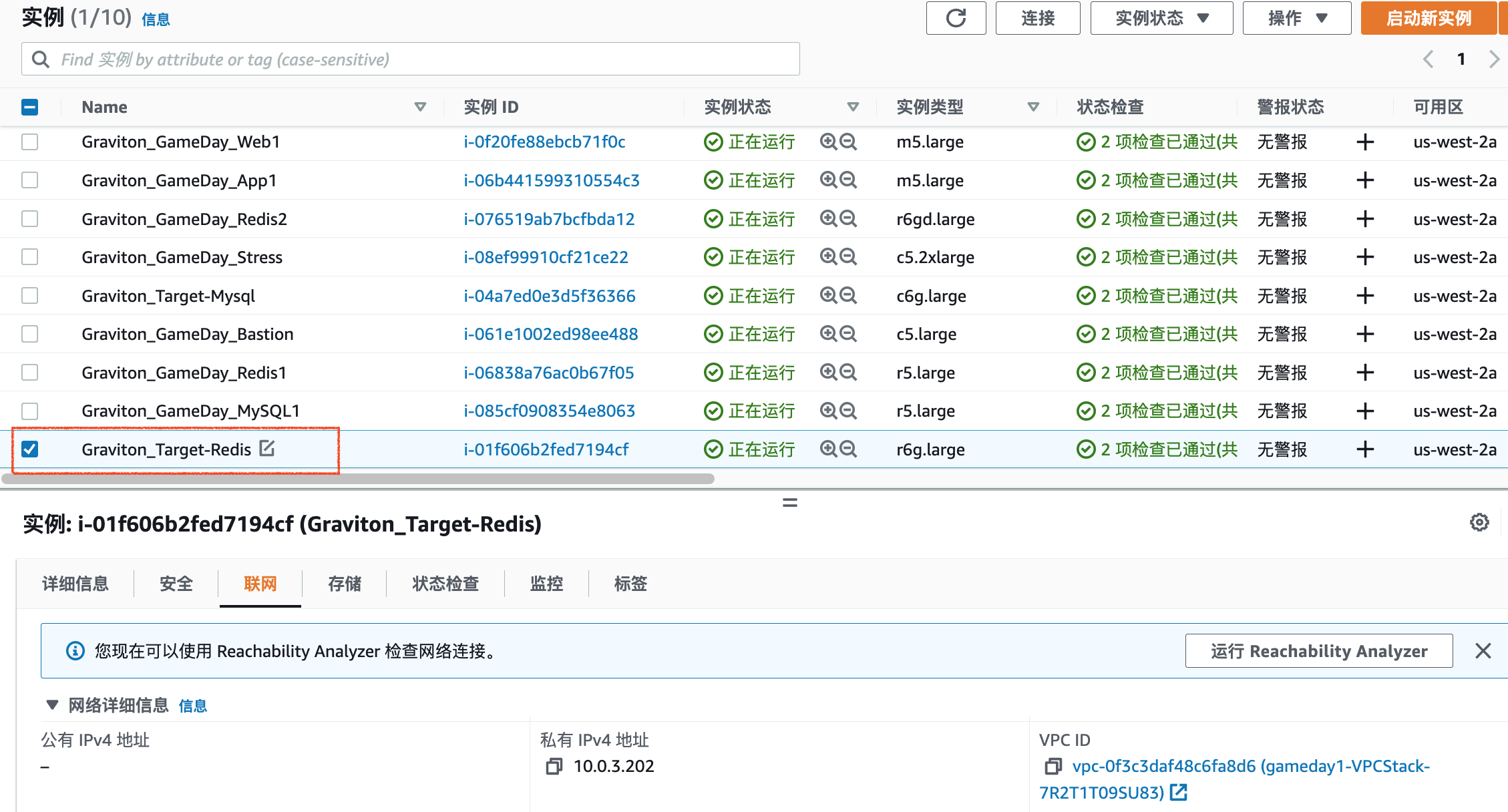Image resolution: width=1508 pixels, height=812 pixels.
Task: Open instance ID link i-076519ab7bcfbda12
Action: [549, 219]
